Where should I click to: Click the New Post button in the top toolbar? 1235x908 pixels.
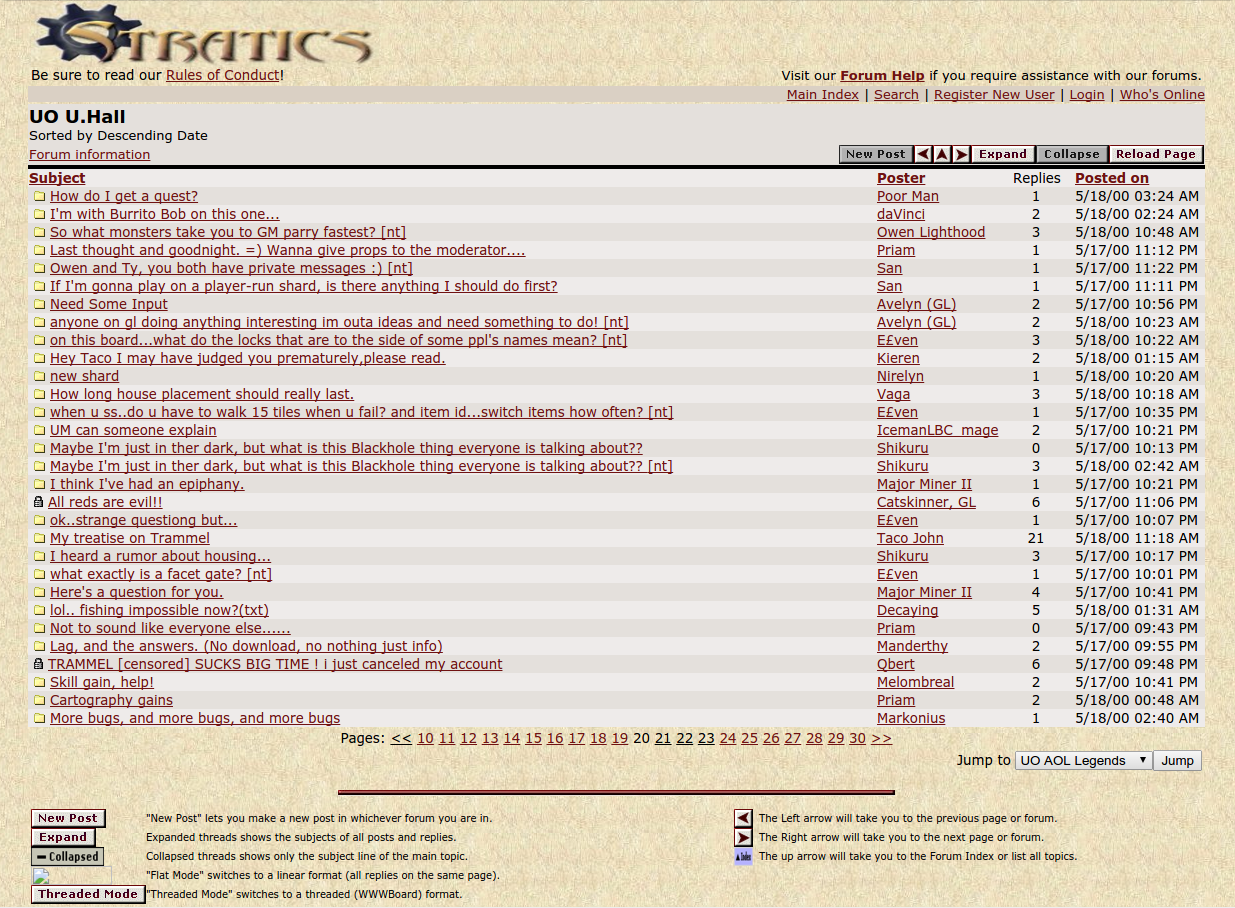(876, 154)
